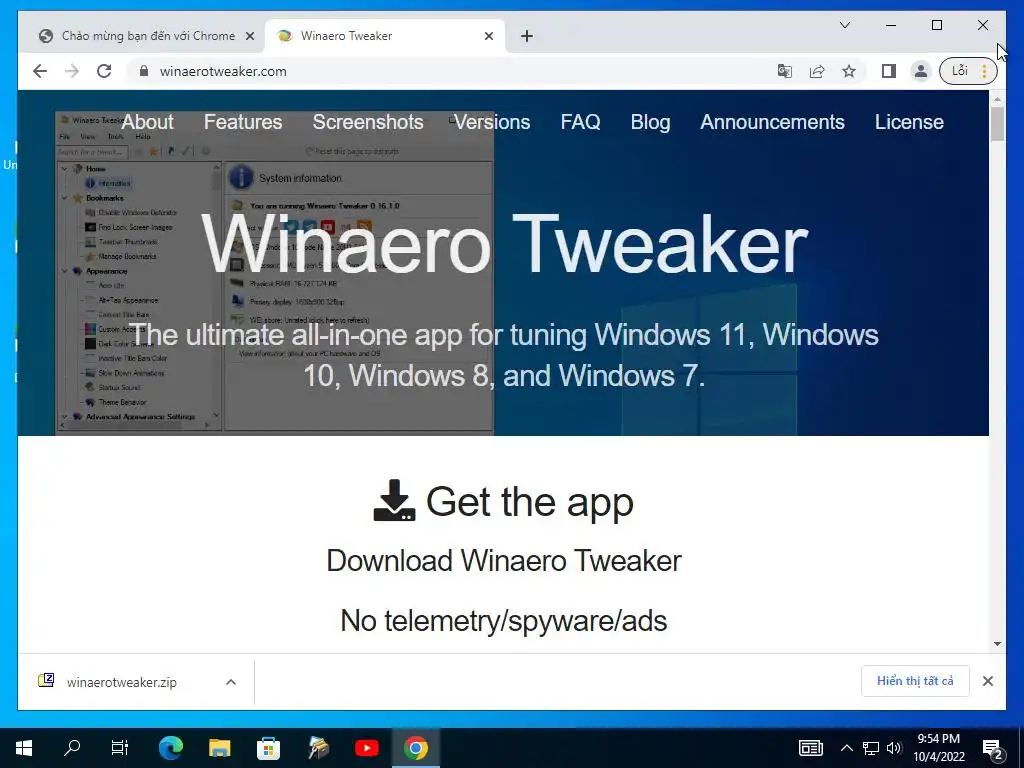1024x768 pixels.
Task: Open the Versions nav link
Action: coord(492,122)
